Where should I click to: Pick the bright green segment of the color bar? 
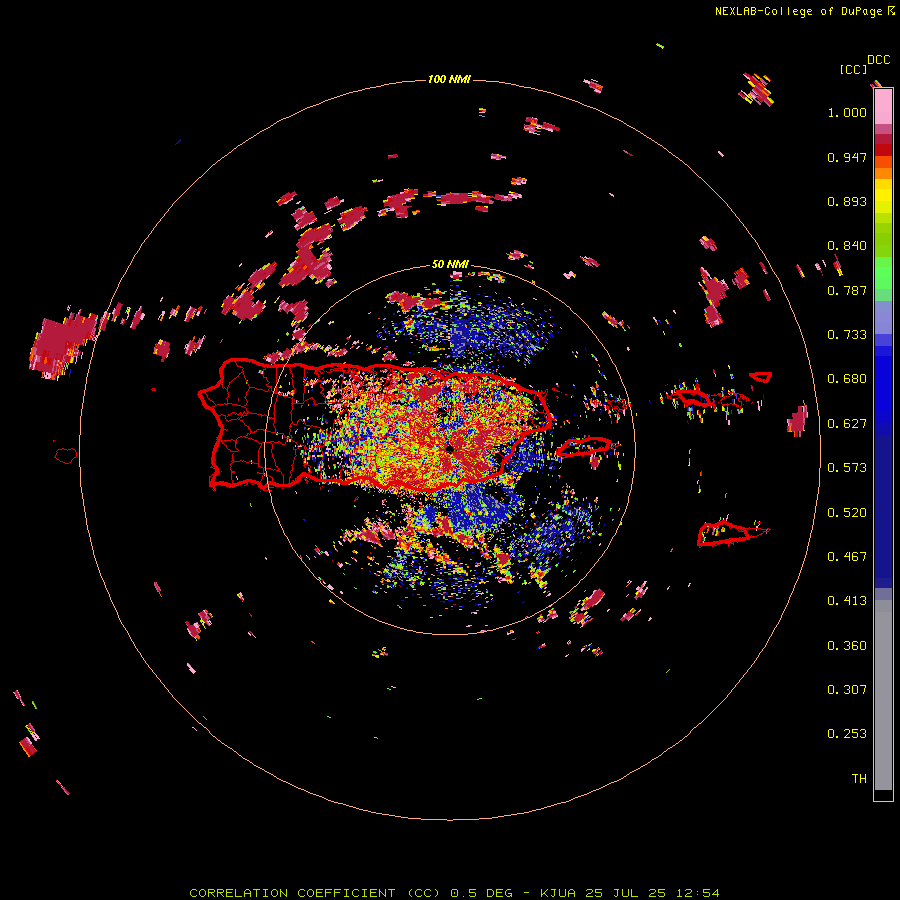pyautogui.click(x=883, y=273)
